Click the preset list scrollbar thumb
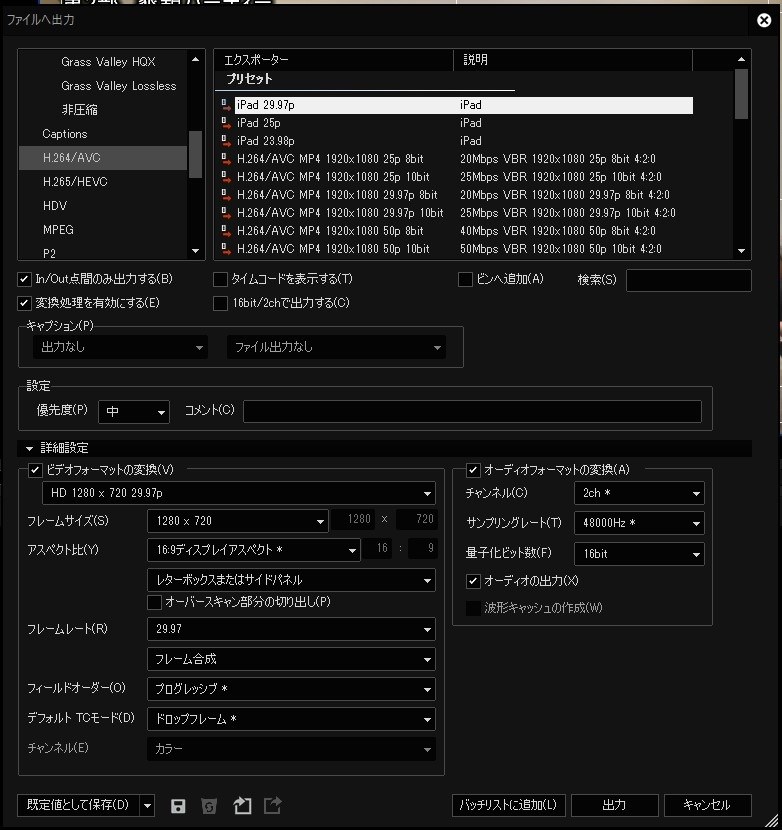The width and height of the screenshot is (782, 830). (741, 94)
